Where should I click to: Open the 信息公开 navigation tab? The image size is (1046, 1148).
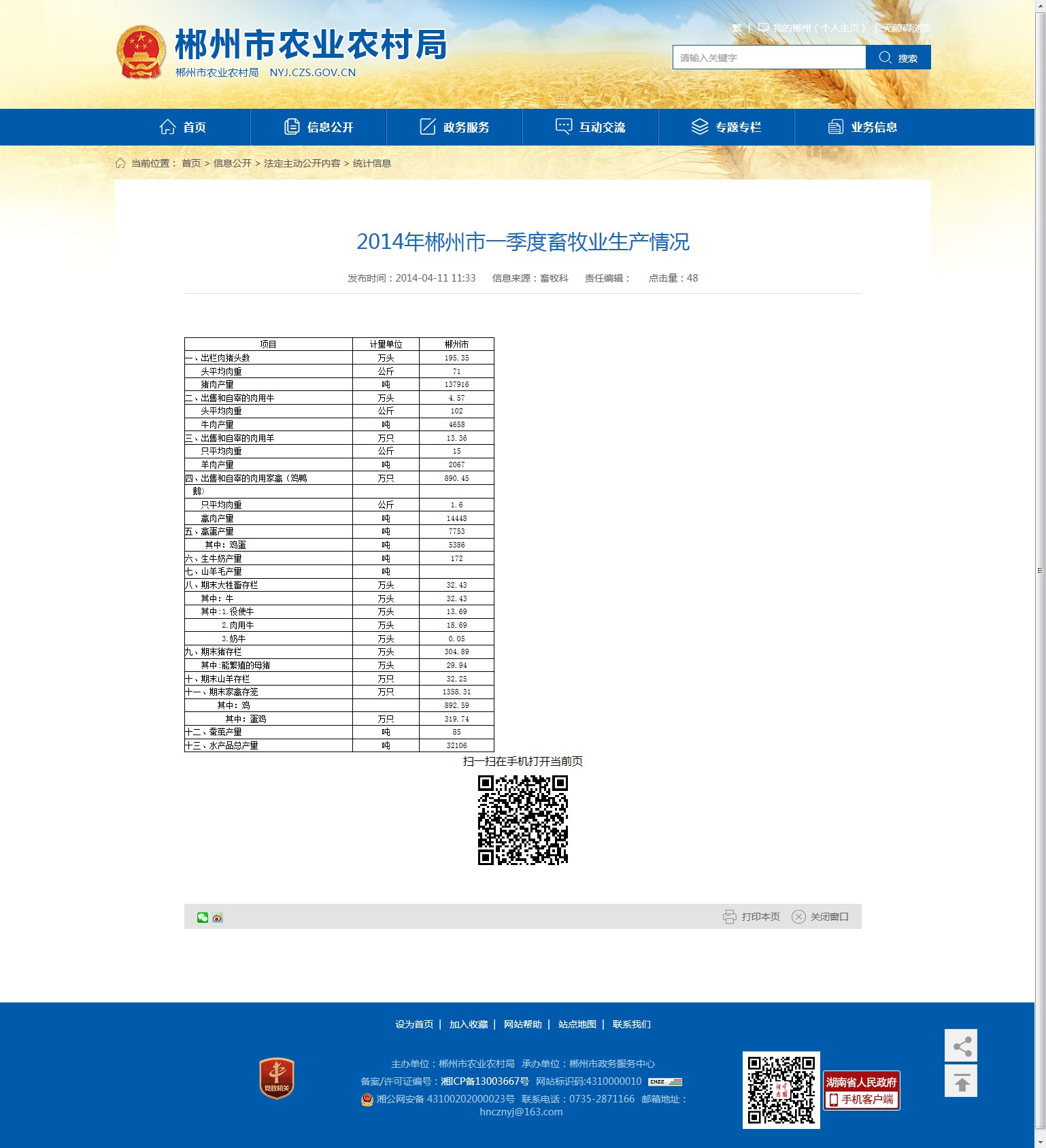click(x=319, y=127)
